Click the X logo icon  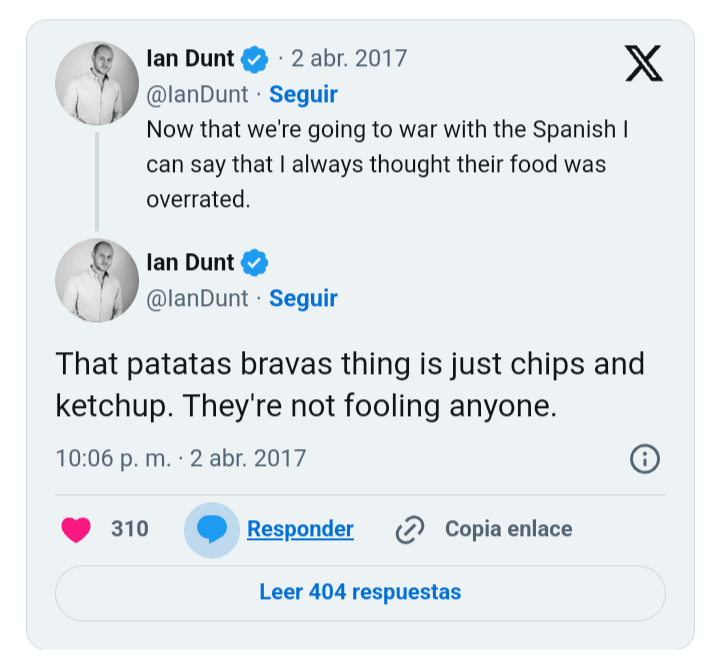click(643, 64)
